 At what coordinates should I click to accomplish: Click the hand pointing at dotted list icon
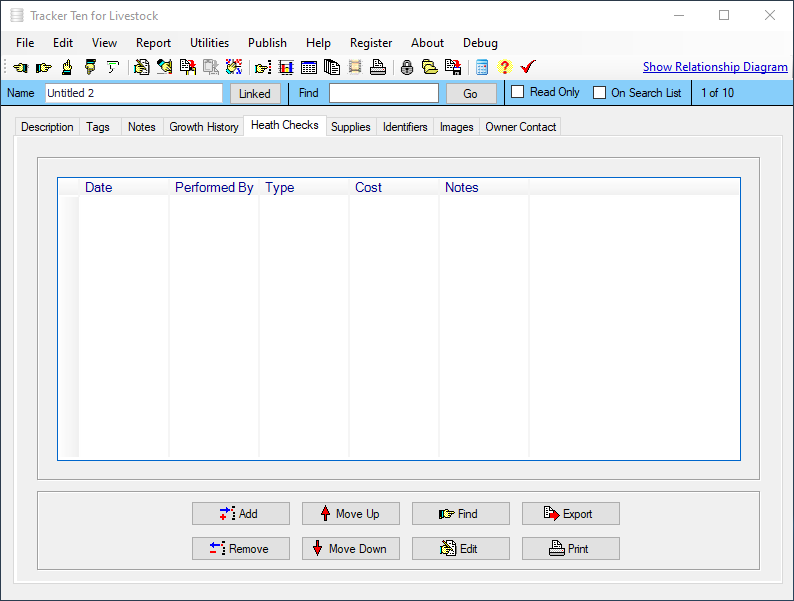(263, 67)
